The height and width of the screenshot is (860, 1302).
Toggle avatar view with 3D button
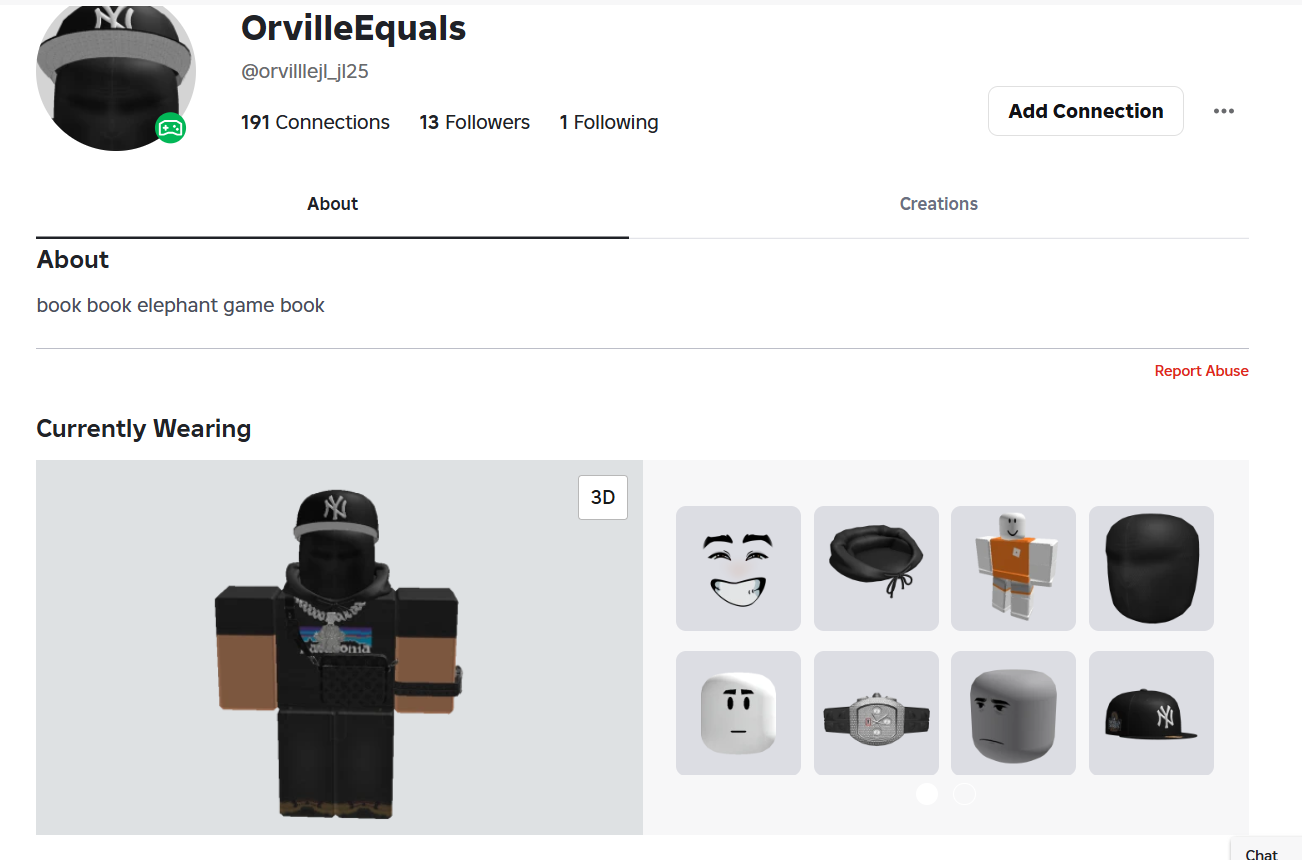pos(603,497)
